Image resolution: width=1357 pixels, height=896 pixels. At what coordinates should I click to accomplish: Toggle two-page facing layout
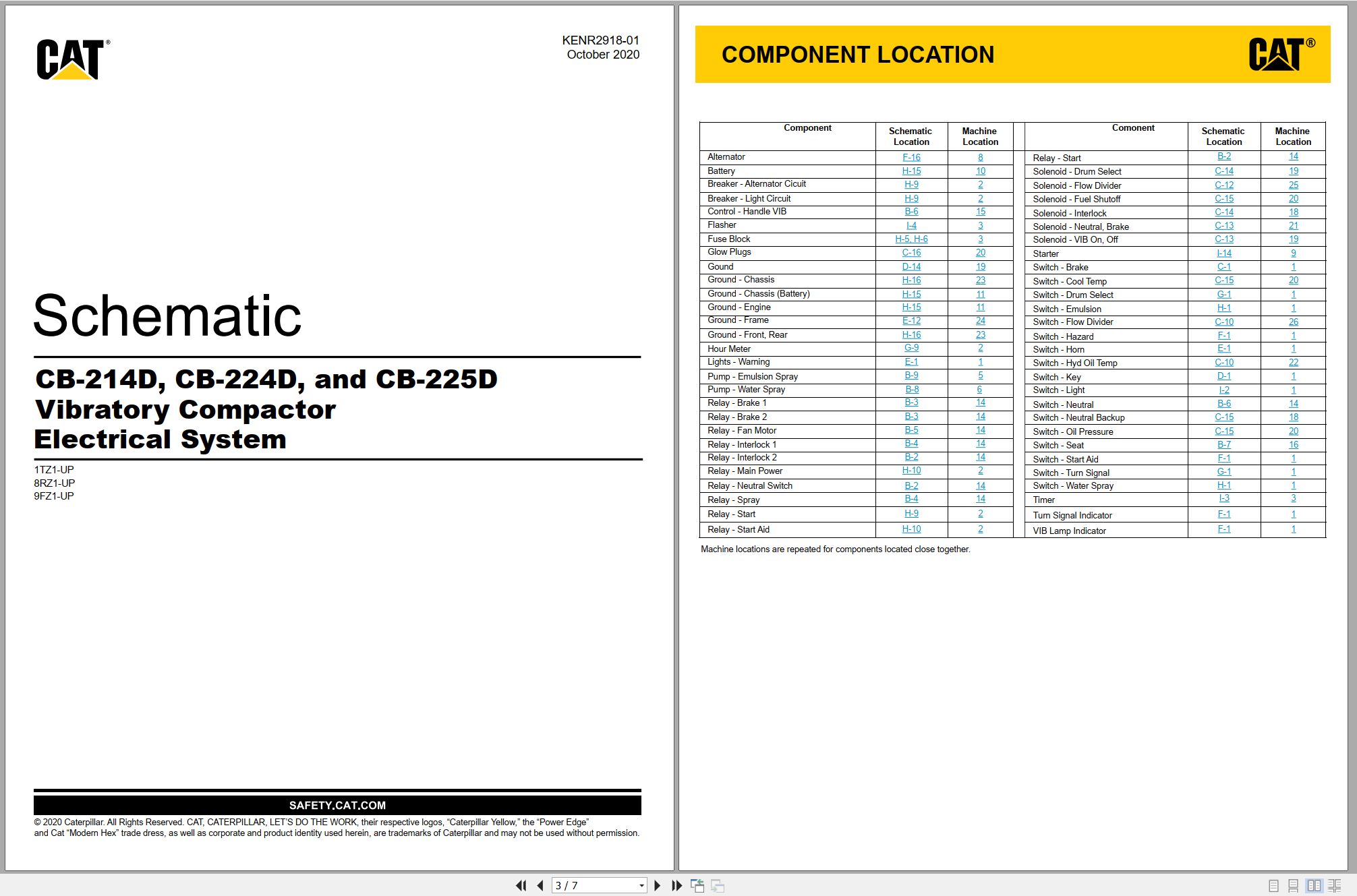(x=1314, y=886)
